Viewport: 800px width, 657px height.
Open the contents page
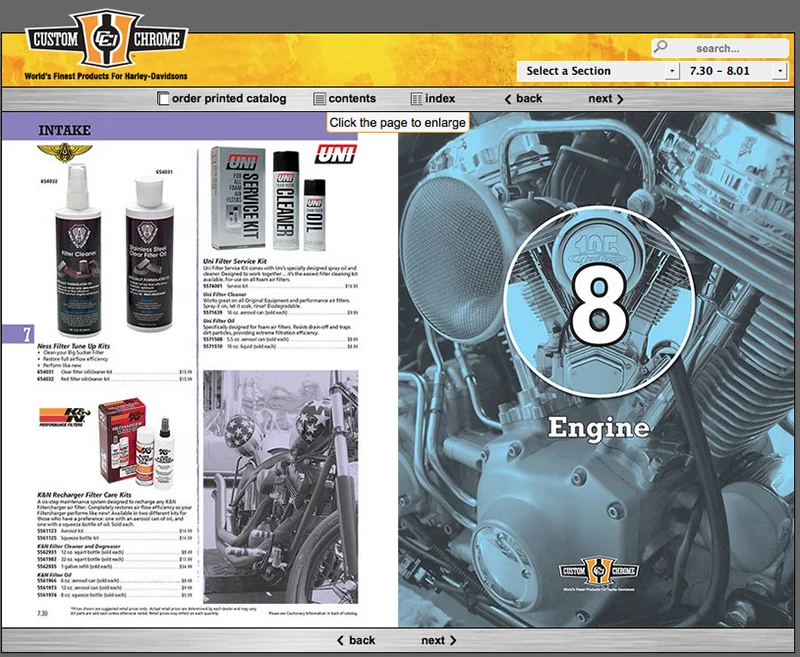tap(352, 98)
